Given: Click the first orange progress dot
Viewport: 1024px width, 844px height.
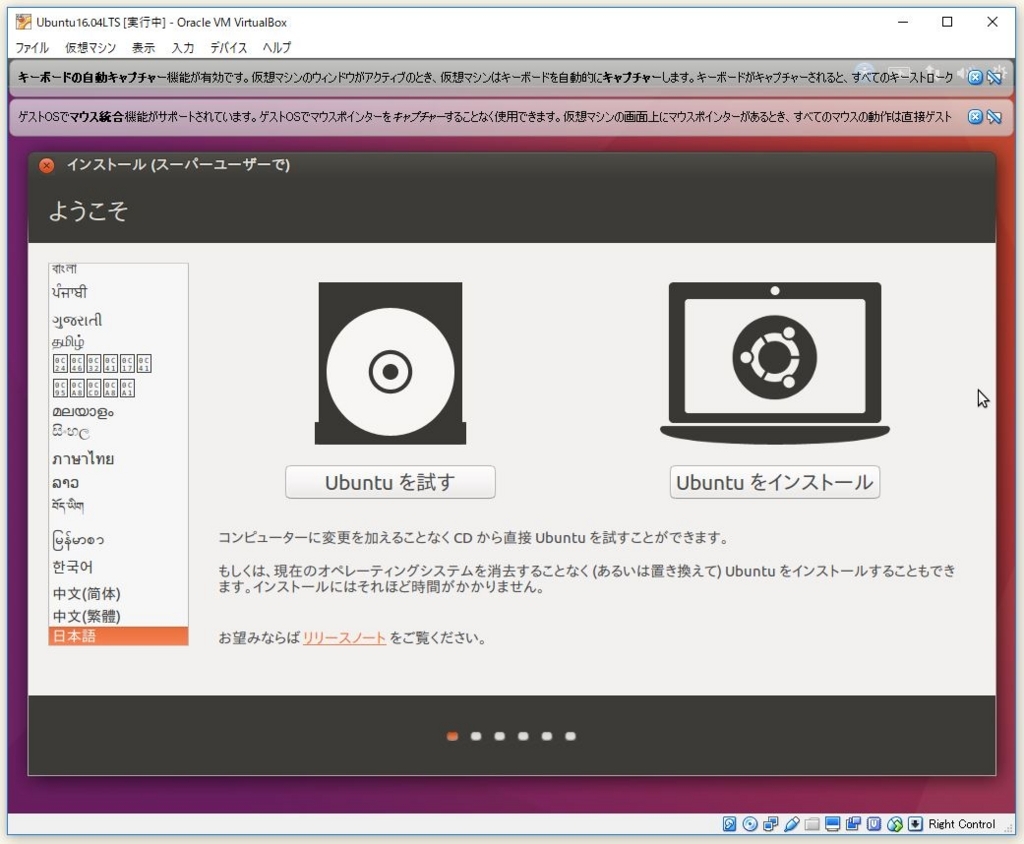Looking at the screenshot, I should (x=452, y=736).
